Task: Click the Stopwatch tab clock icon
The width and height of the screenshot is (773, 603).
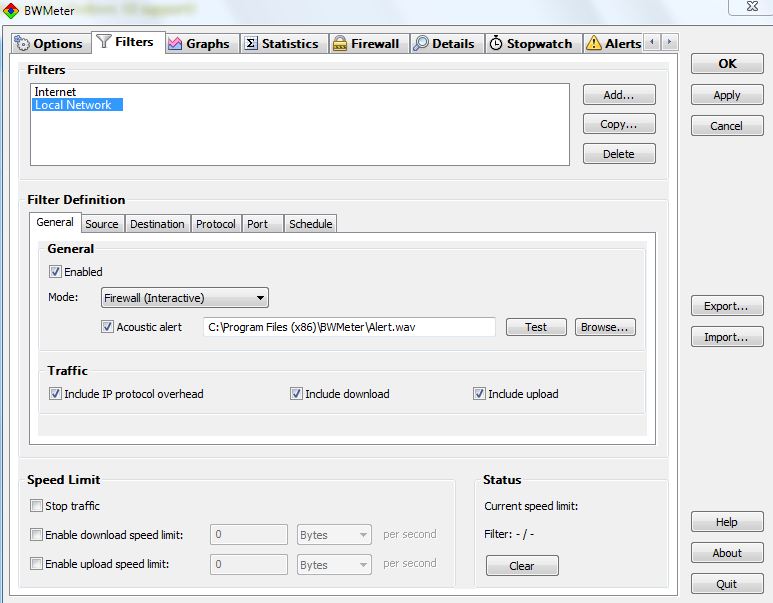Action: (495, 43)
